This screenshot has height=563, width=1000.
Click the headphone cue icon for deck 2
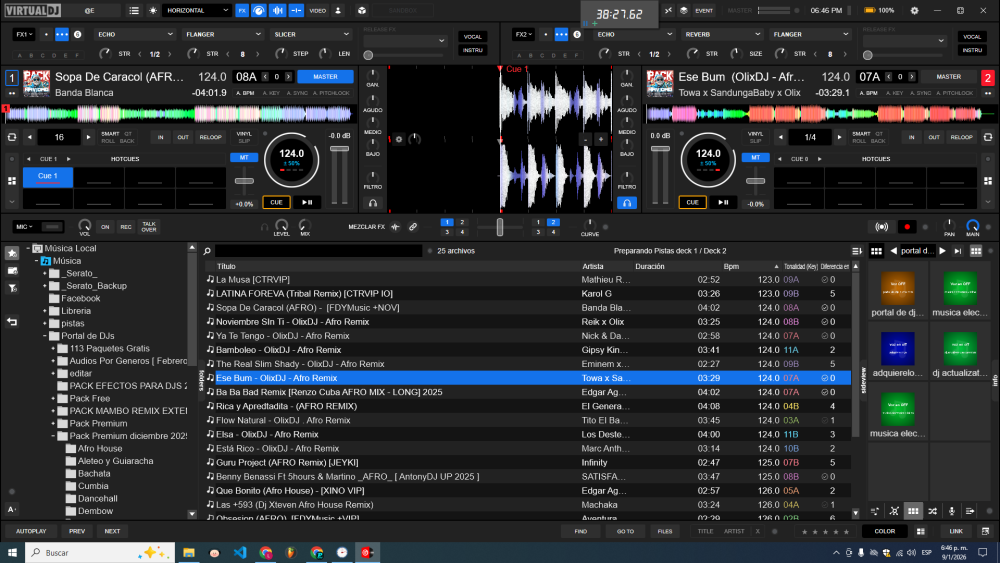[627, 202]
